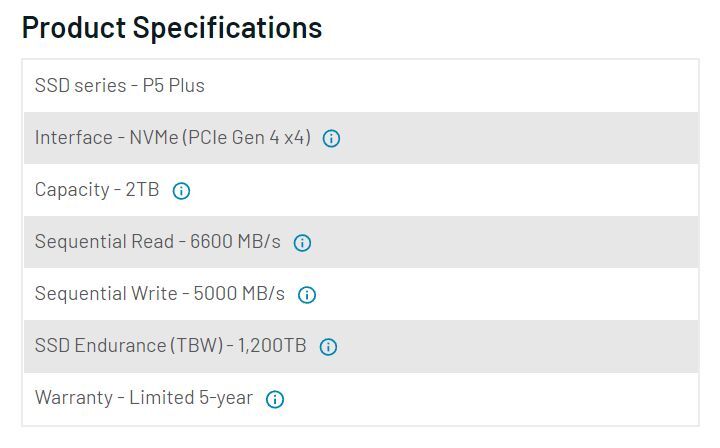Click the 'SSD series' label text

(78, 86)
